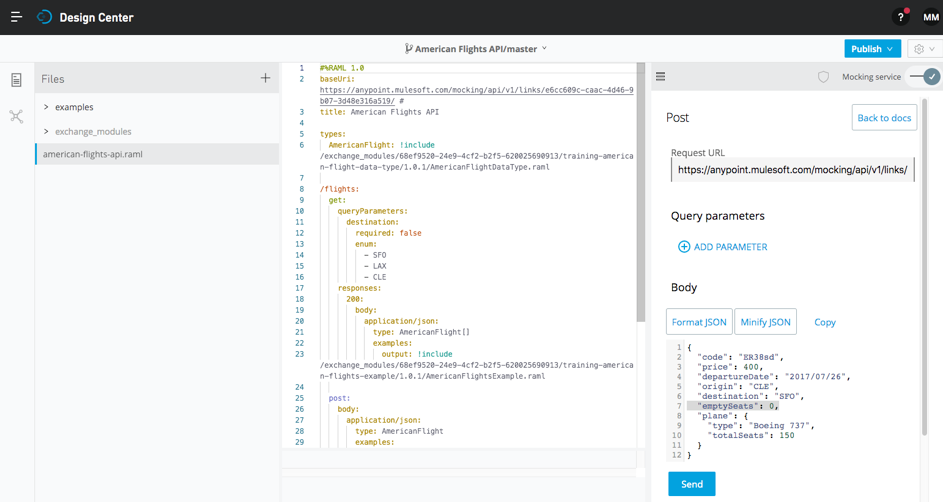943x502 pixels.
Task: Toggle the Mocking service switch
Action: [x=925, y=76]
